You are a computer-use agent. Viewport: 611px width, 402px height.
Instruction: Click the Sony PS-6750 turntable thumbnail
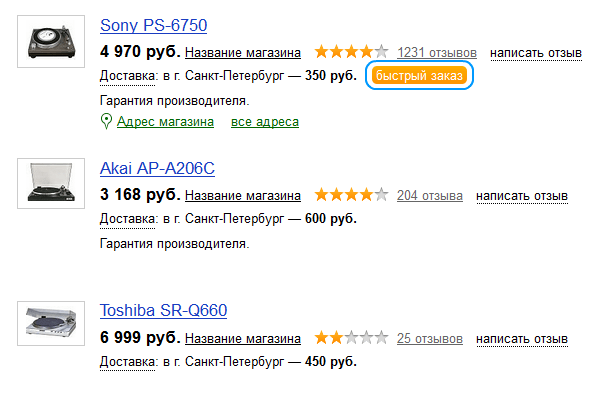(x=48, y=41)
